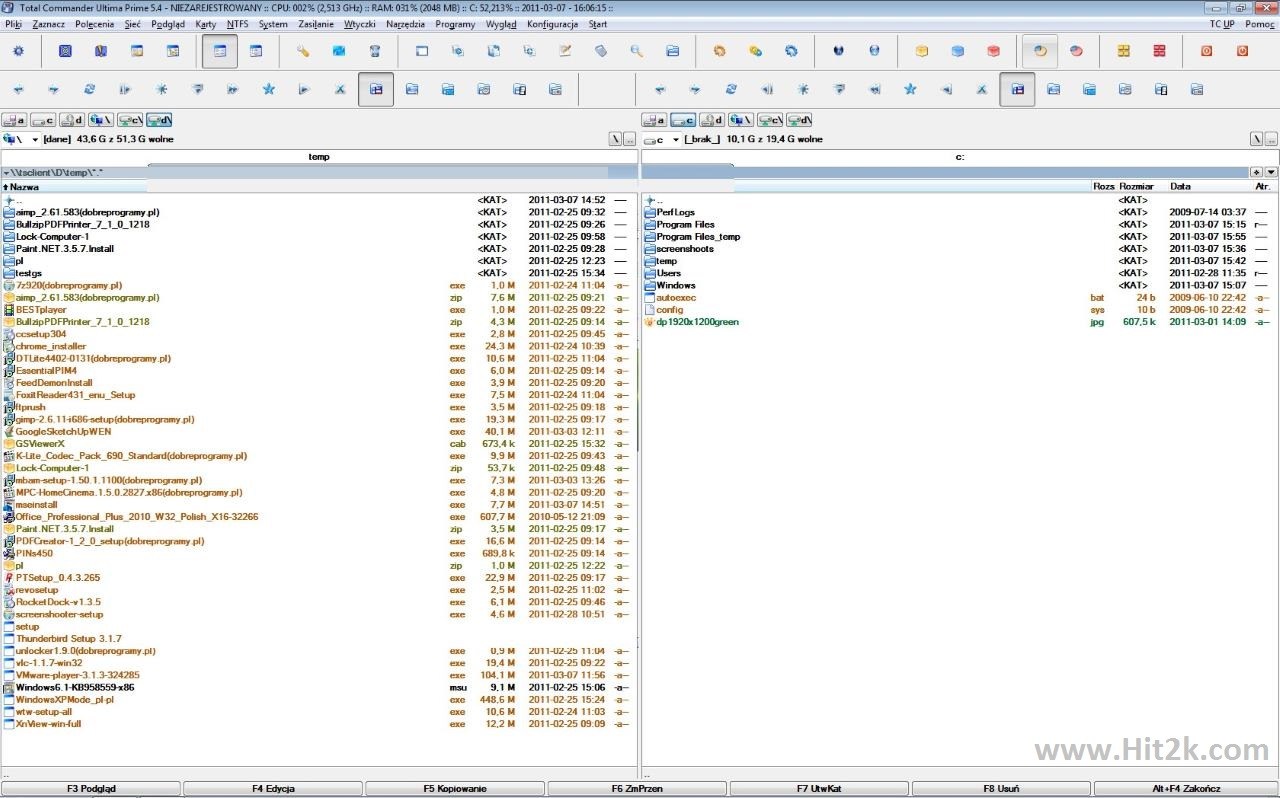Click the right panel's back arrow icon
This screenshot has height=798, width=1280.
659,89
